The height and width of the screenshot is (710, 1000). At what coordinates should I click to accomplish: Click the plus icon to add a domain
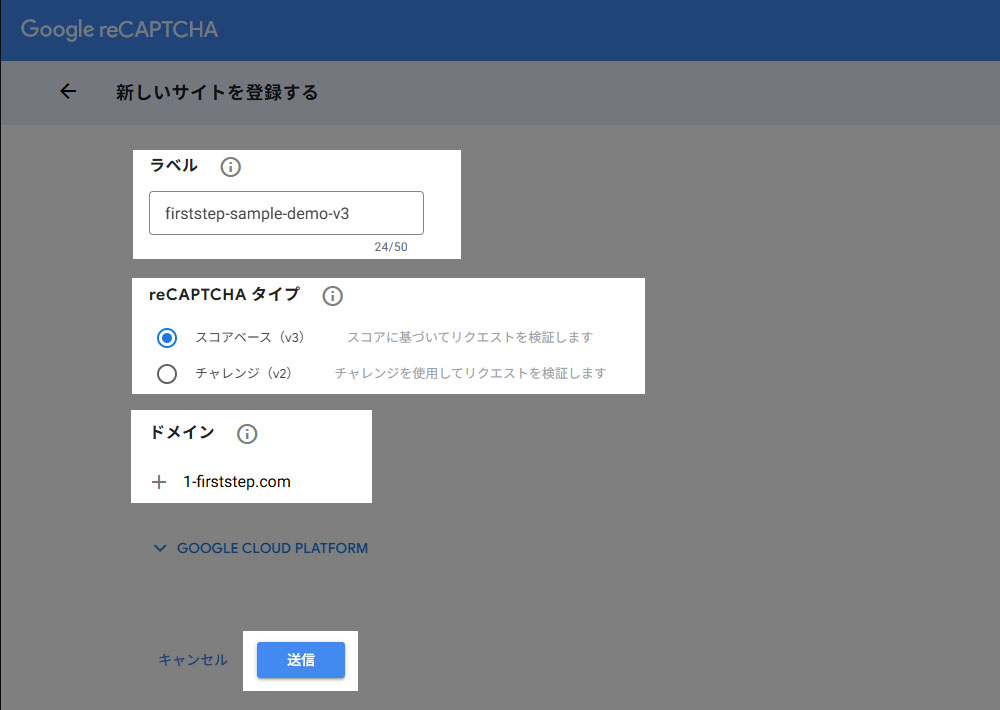(158, 482)
